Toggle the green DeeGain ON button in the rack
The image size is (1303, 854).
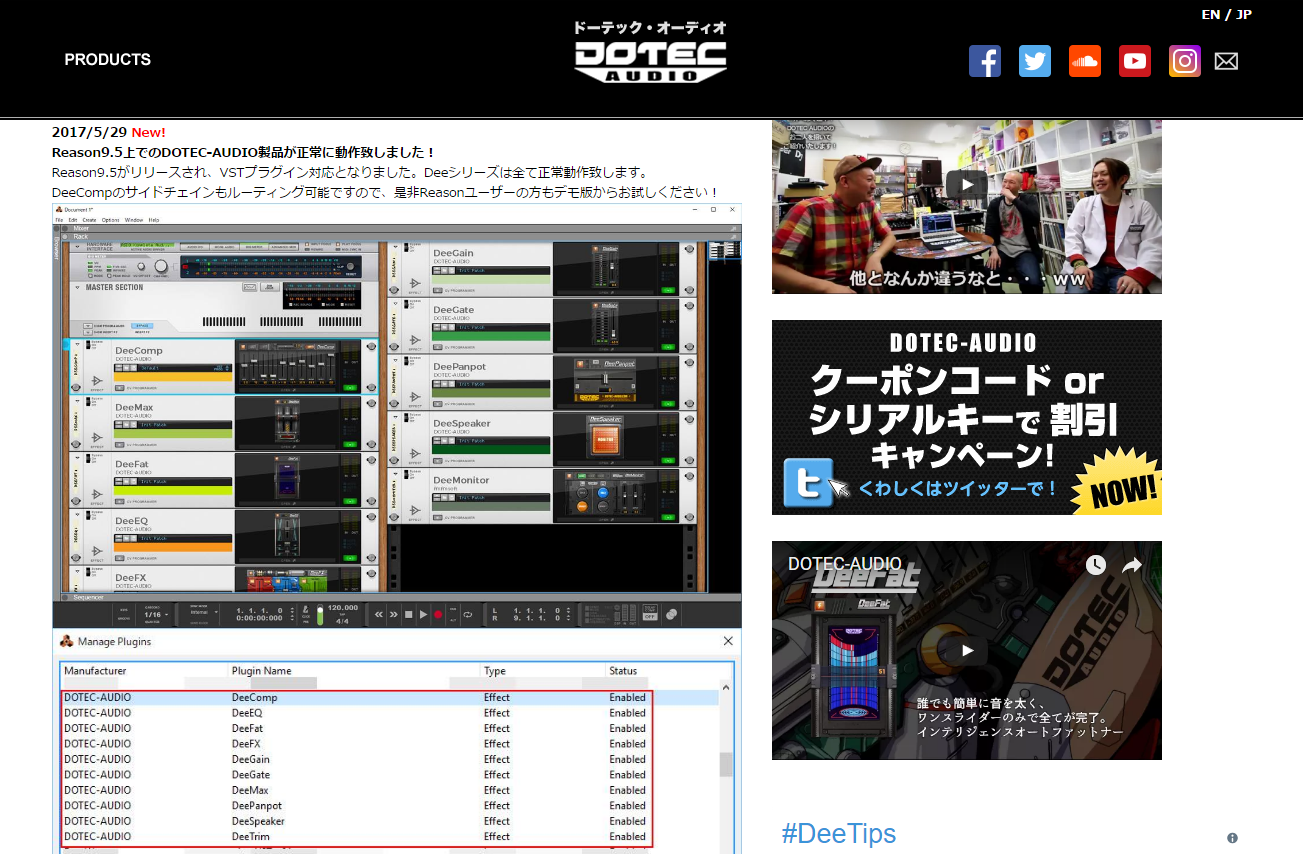pyautogui.click(x=669, y=290)
